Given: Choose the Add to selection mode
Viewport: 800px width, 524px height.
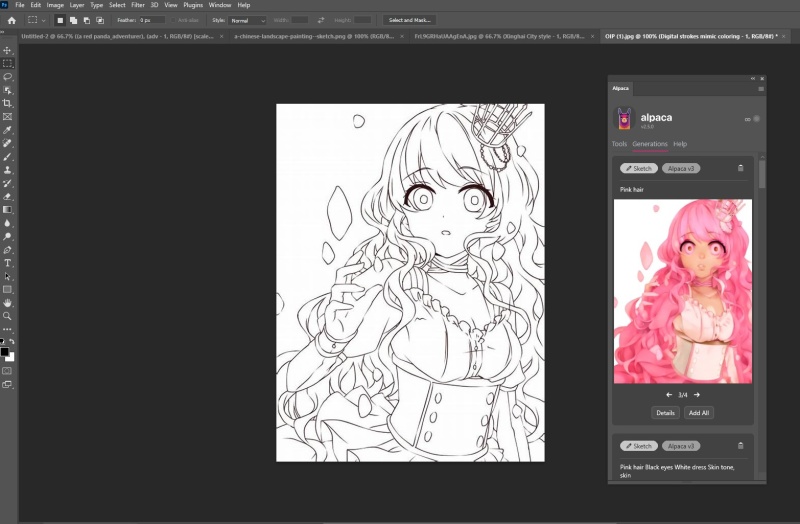Looking at the screenshot, I should (73, 20).
